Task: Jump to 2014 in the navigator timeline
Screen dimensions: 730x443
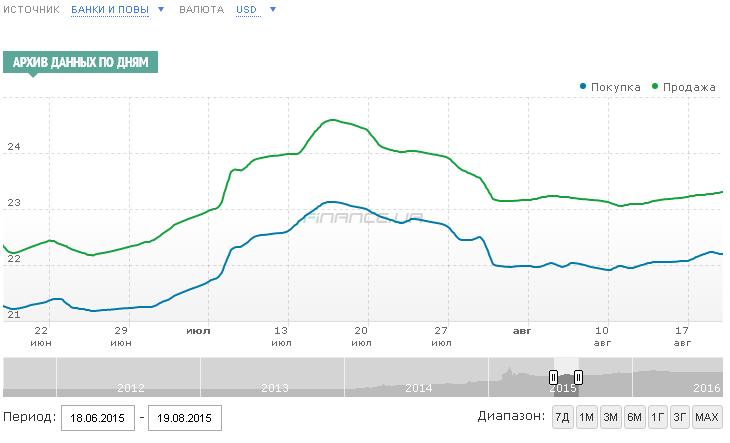Action: coord(418,387)
